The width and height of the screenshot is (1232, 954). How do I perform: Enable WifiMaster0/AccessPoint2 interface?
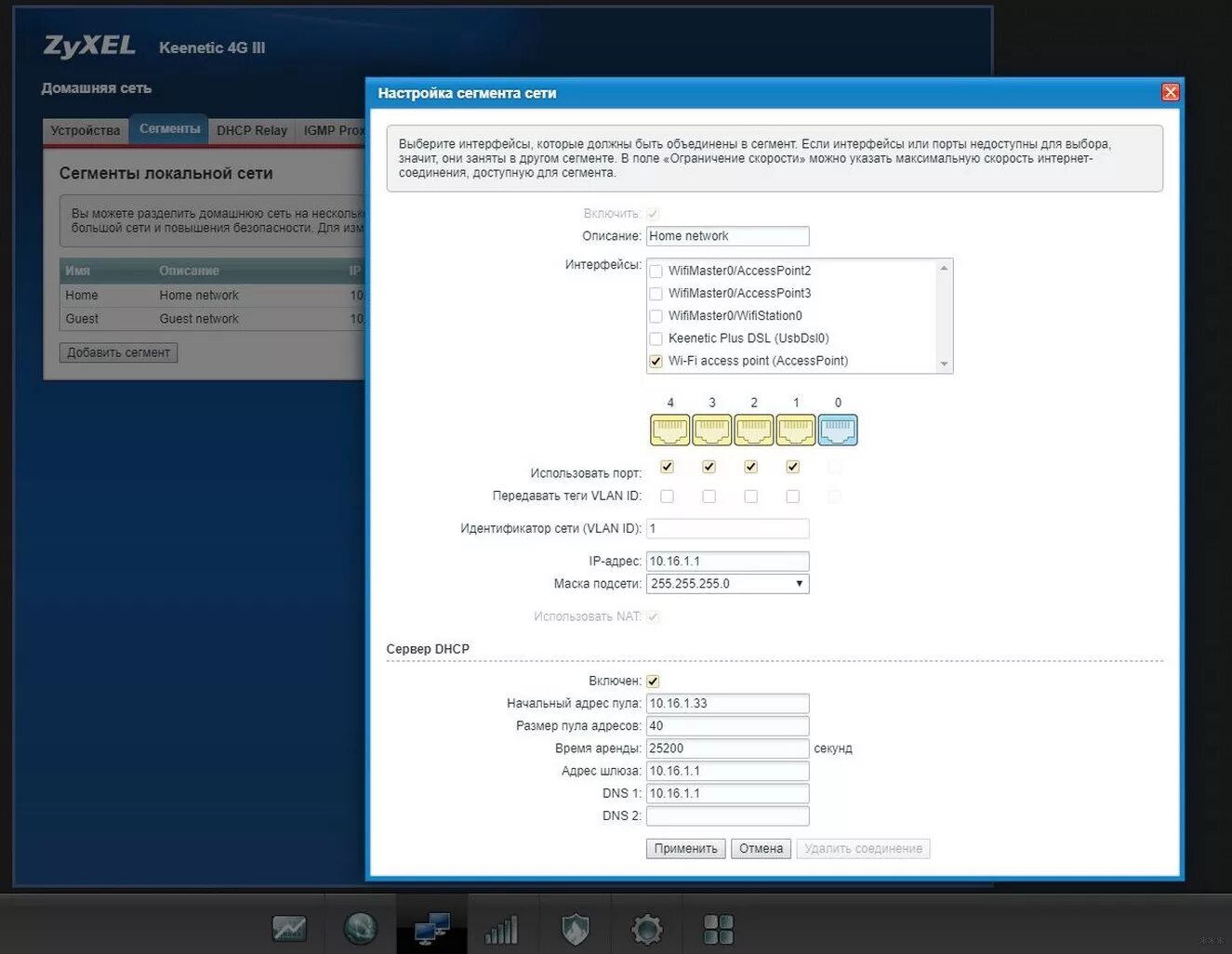click(656, 271)
